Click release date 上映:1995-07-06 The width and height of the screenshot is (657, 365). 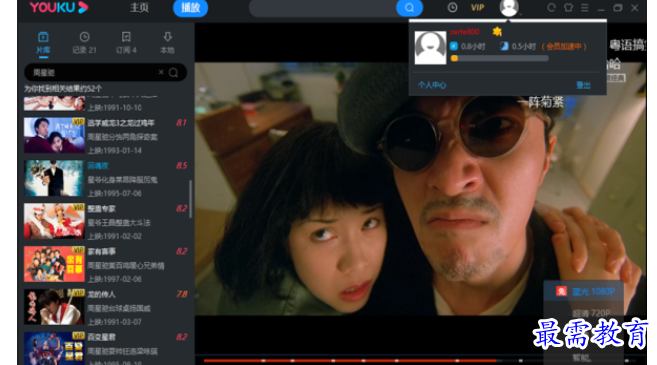tap(115, 193)
